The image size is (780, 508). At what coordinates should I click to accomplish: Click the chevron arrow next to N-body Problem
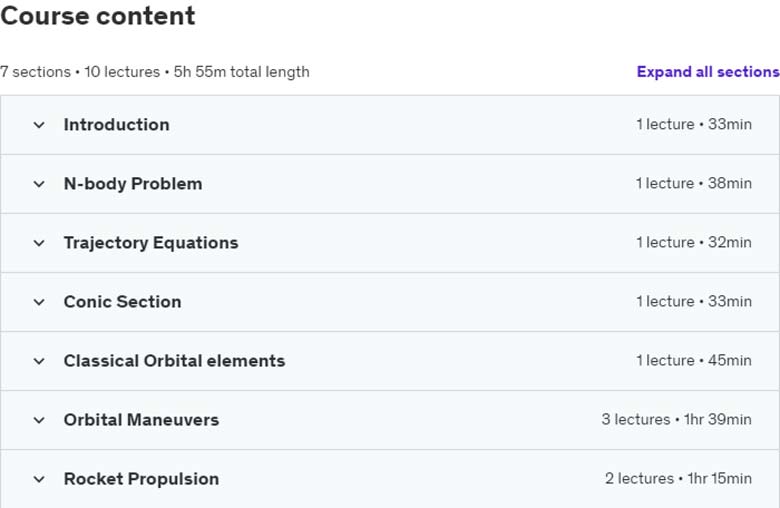pos(39,184)
